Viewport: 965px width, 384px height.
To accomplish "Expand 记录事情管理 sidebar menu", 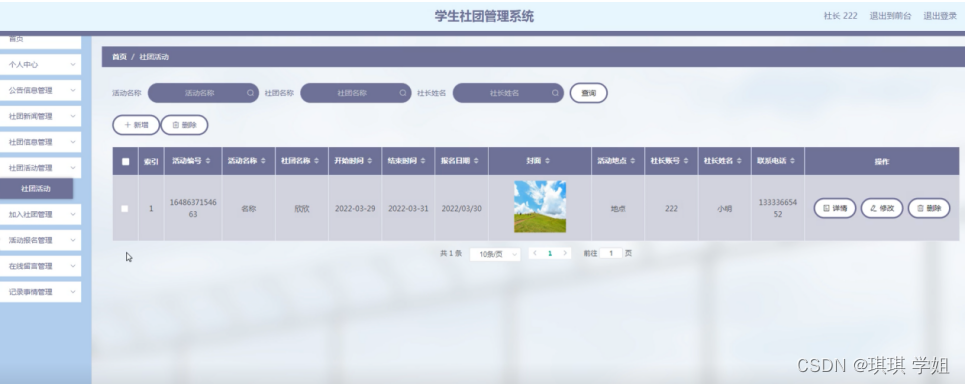I will 40,292.
